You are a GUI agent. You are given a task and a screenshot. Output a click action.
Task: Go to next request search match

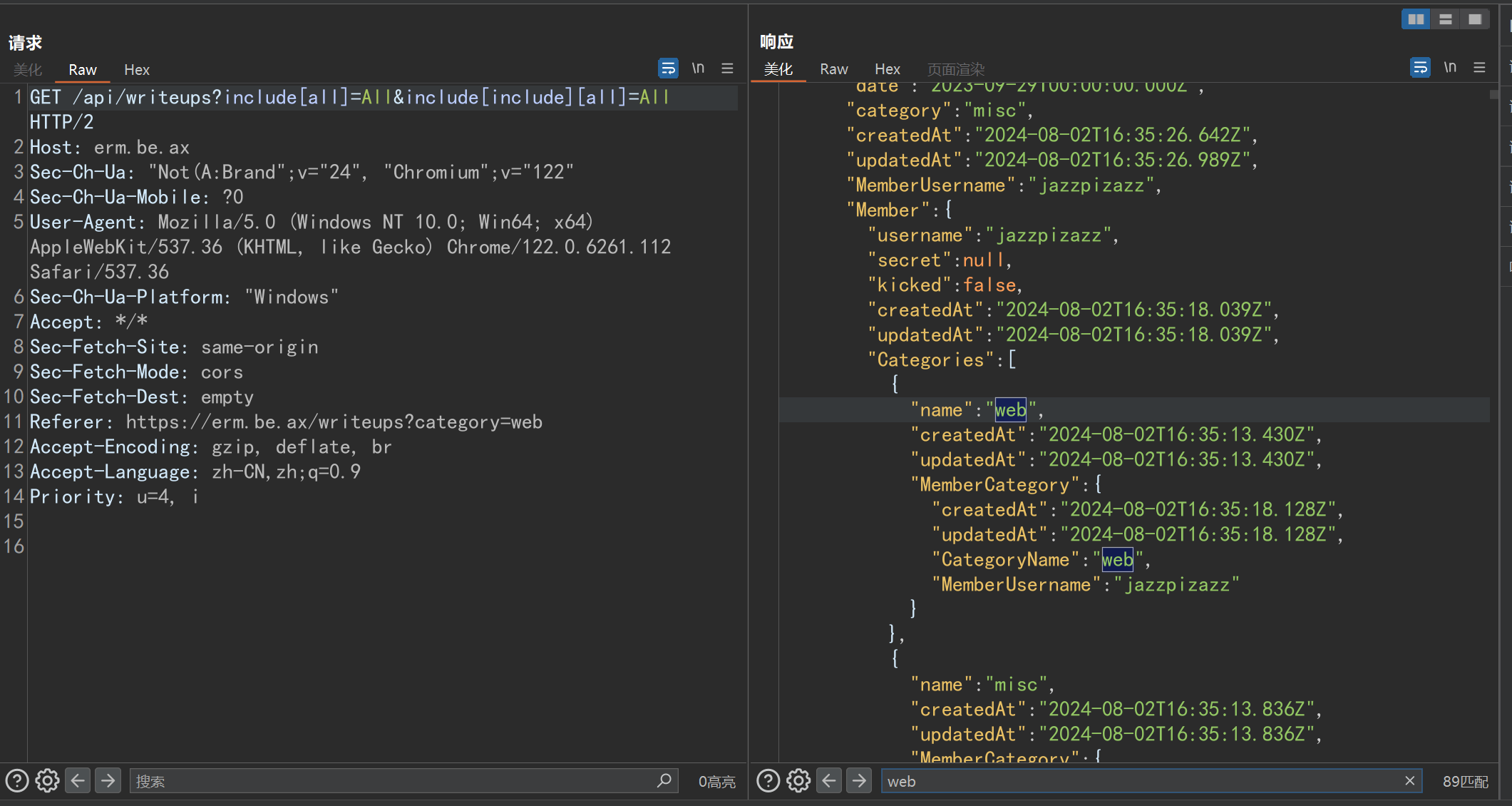pyautogui.click(x=108, y=781)
